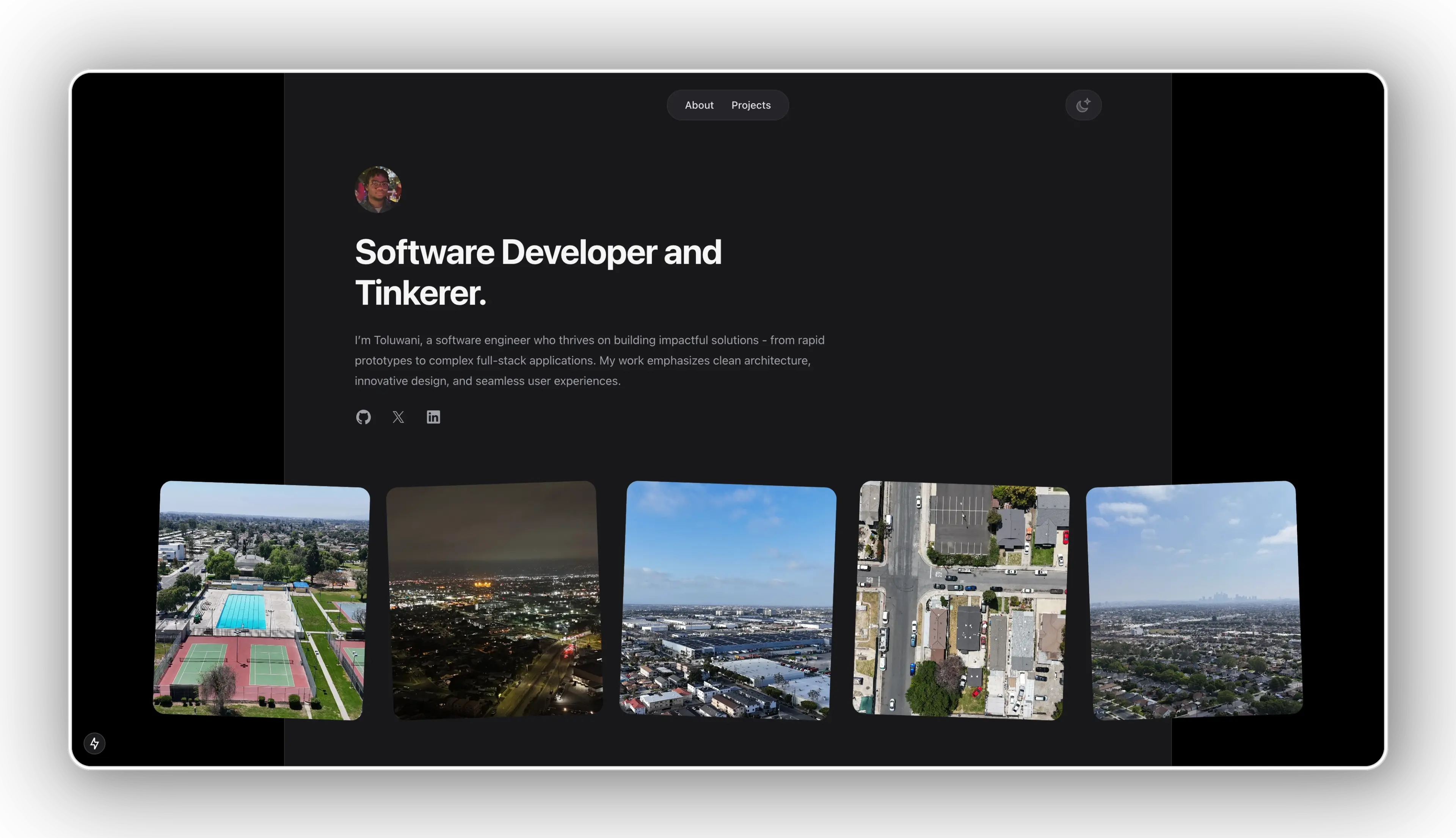
Task: Click Toluwani's profile avatar photo
Action: [378, 190]
